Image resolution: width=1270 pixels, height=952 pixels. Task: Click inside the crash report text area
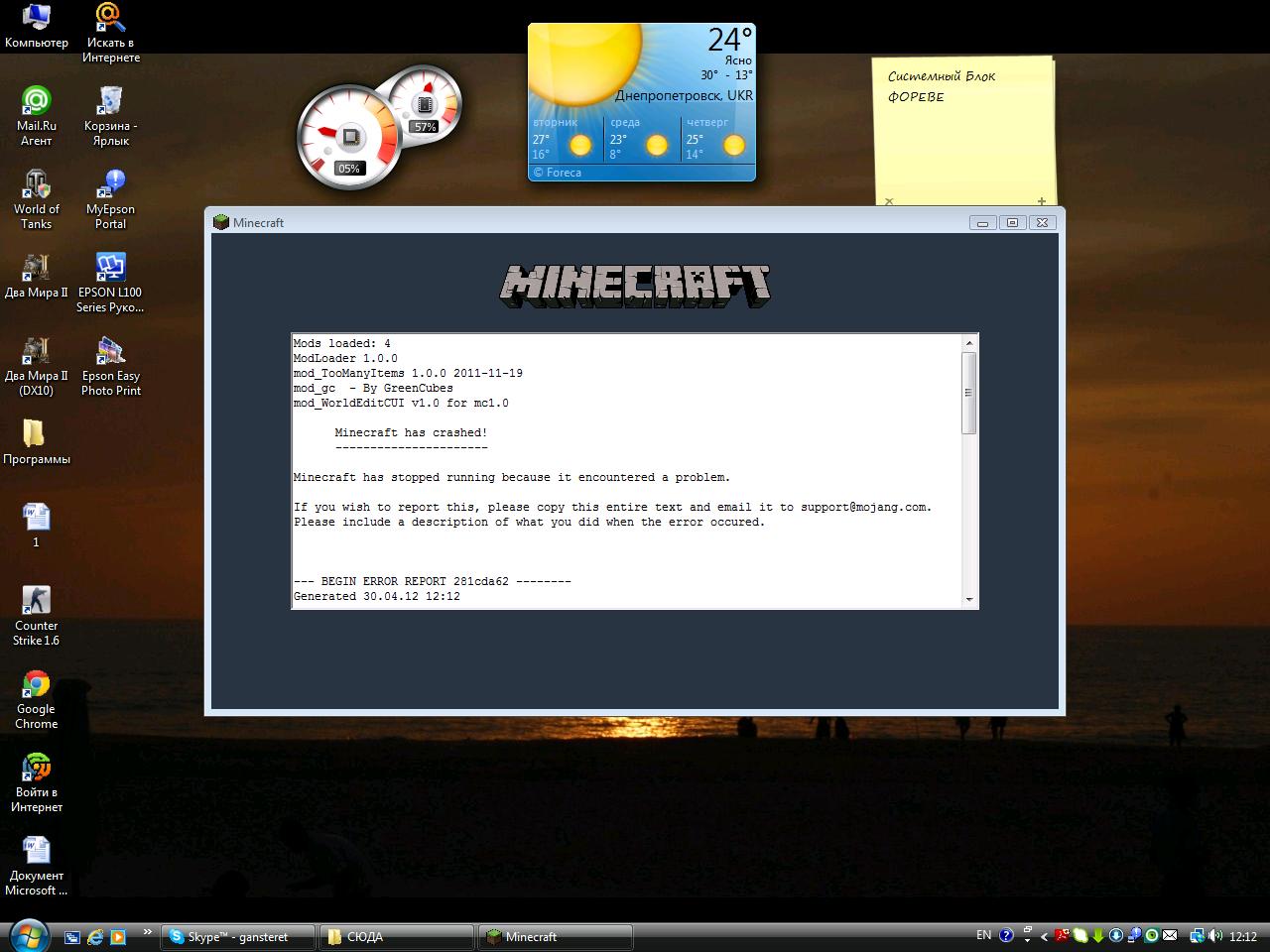click(627, 471)
